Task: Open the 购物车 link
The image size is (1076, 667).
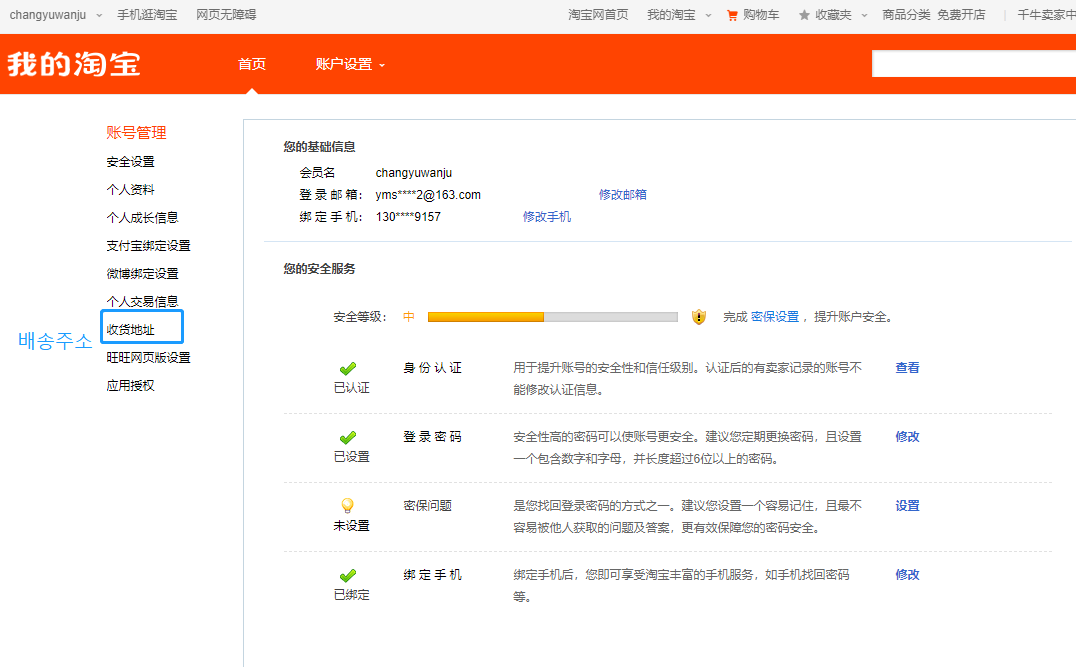Action: point(761,15)
